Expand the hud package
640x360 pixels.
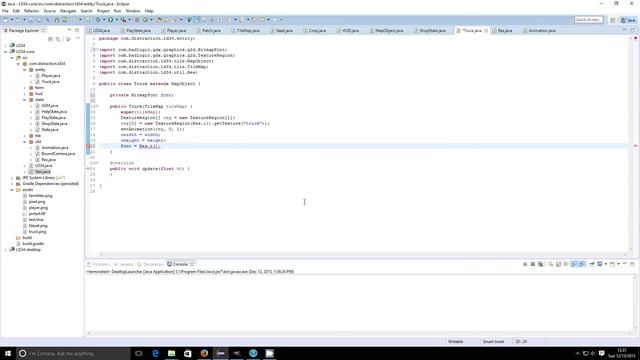tap(24, 94)
